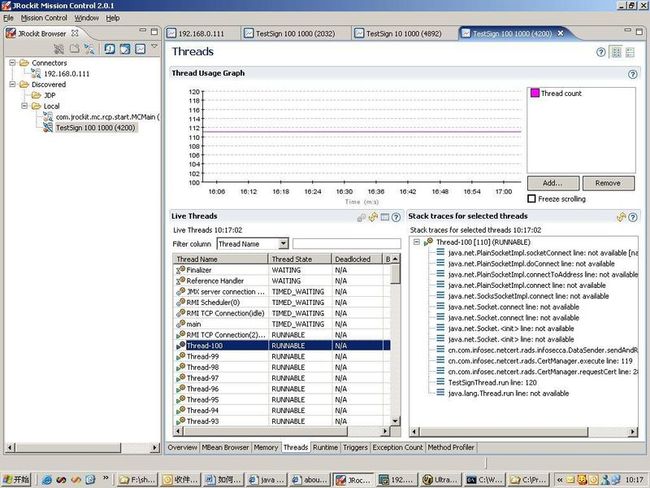Click the magenta Thread count color swatch
The width and height of the screenshot is (650, 488).
[535, 93]
